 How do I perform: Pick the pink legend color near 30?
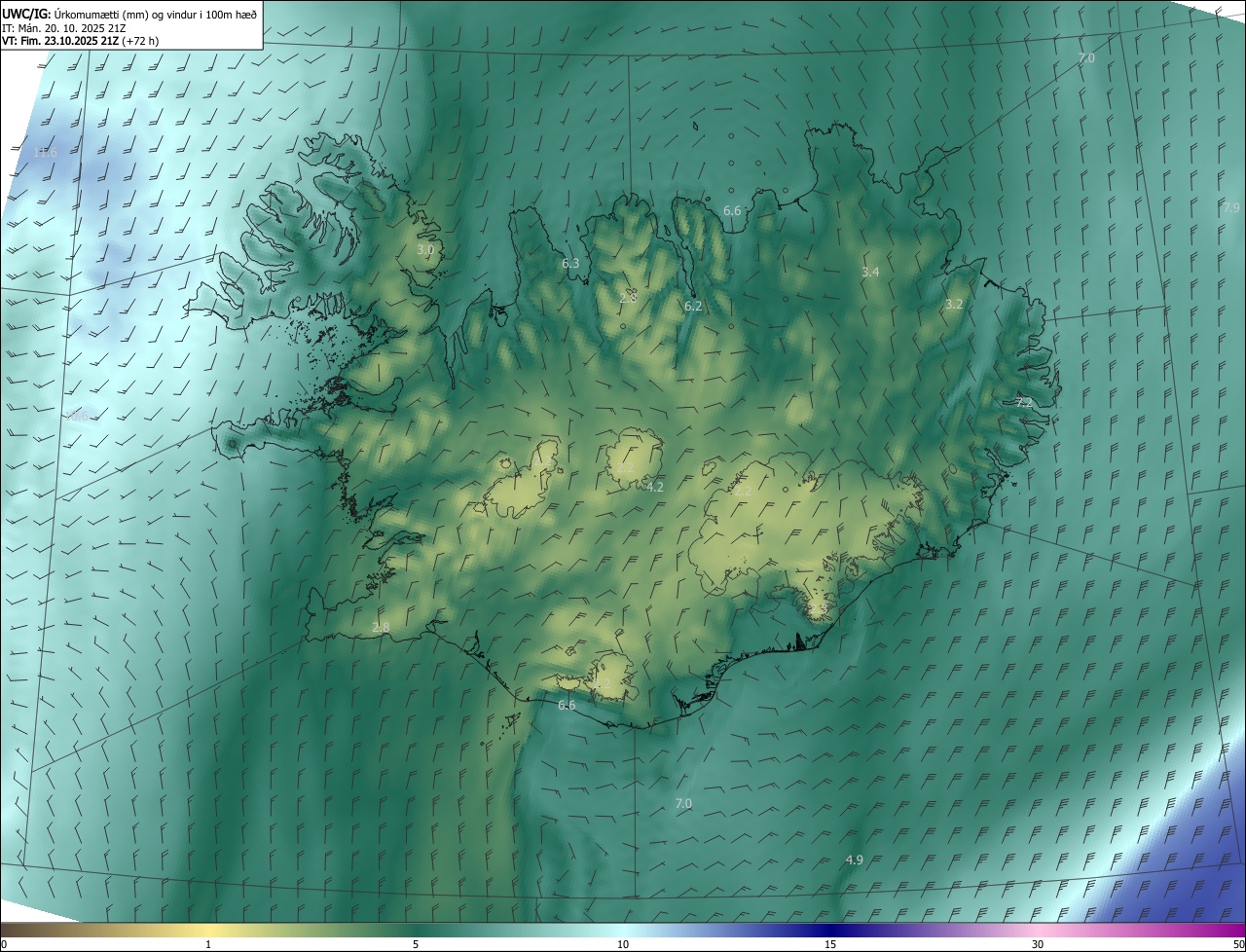(1038, 930)
